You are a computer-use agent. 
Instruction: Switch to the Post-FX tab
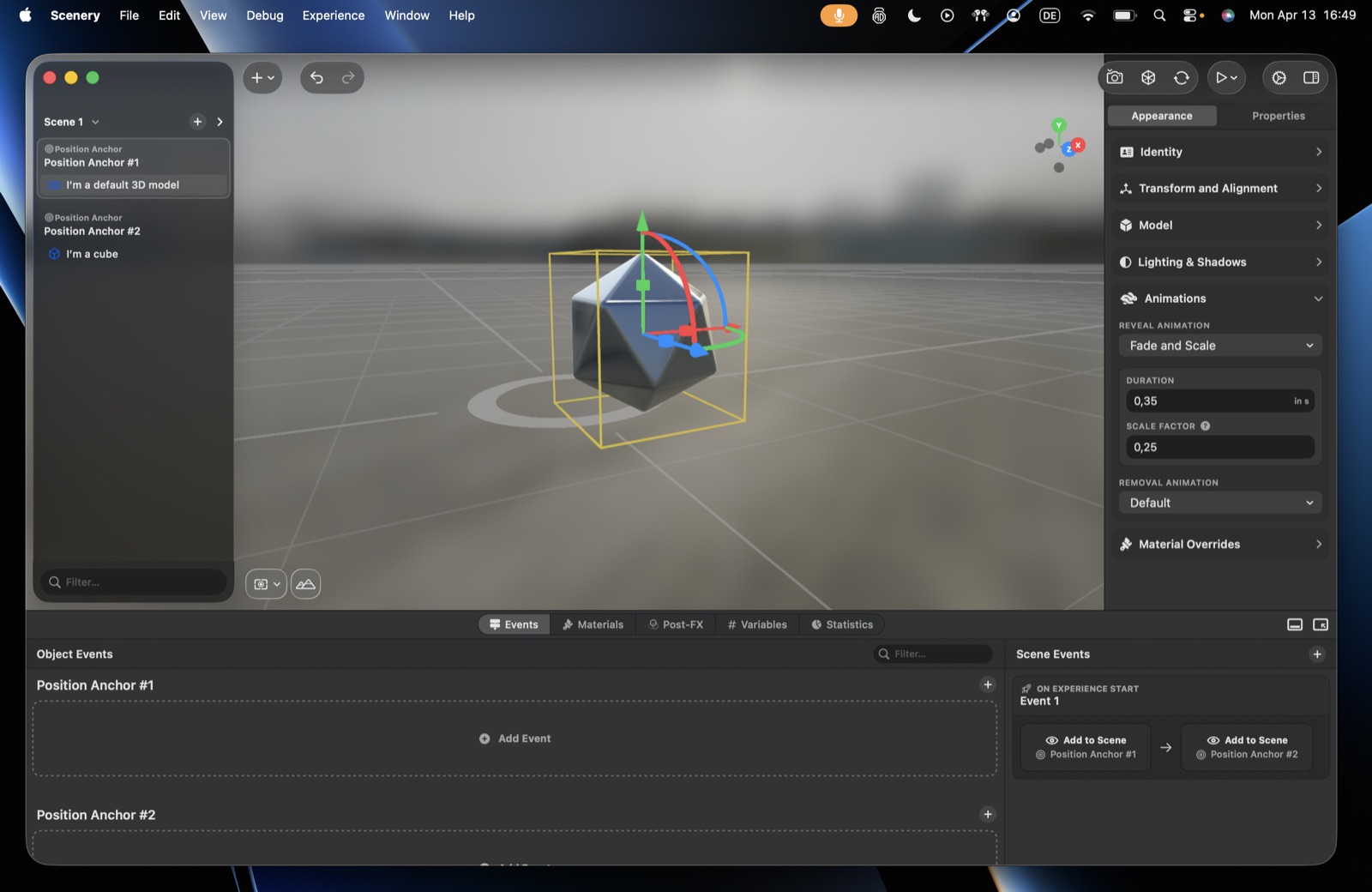676,625
